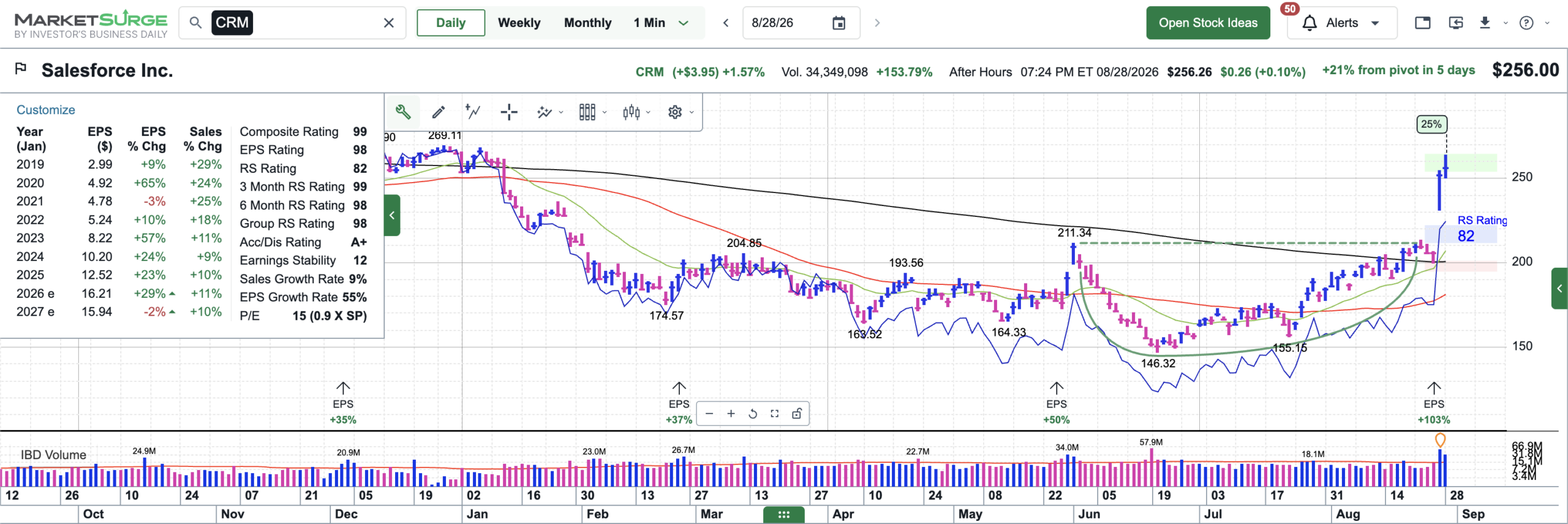Expand the chart settings gear dropdown
The width and height of the screenshot is (1568, 524).
(680, 112)
